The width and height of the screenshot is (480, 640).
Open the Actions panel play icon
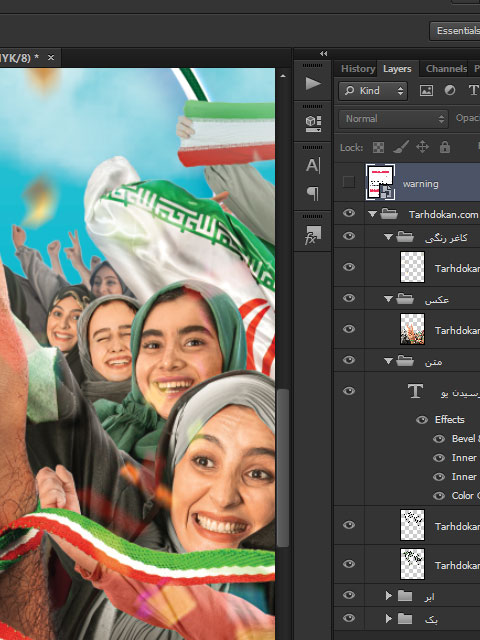(313, 84)
